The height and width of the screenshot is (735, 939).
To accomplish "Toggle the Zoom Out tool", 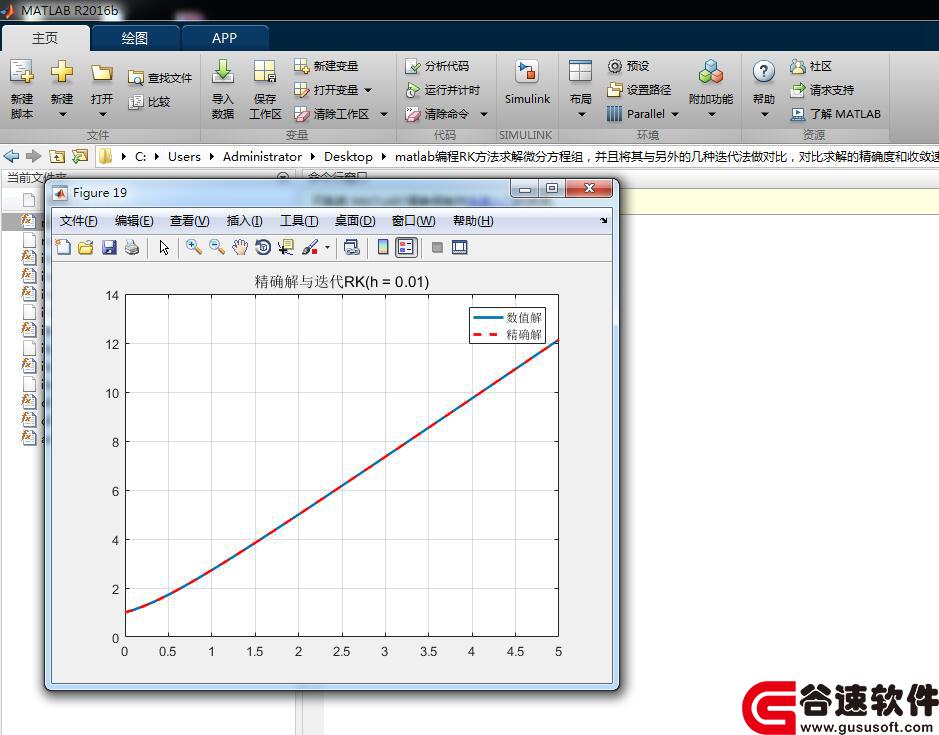I will 217,247.
